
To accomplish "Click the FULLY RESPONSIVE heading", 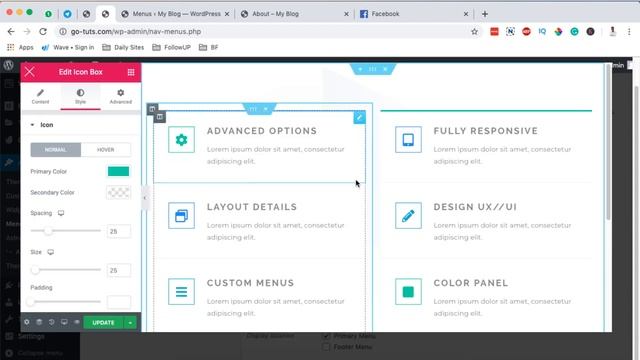I will coord(486,131).
